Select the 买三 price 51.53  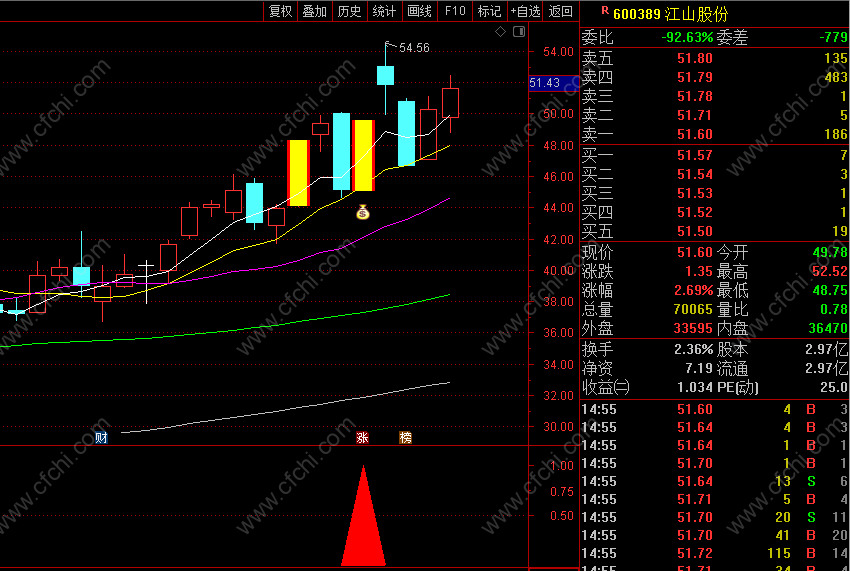click(694, 194)
